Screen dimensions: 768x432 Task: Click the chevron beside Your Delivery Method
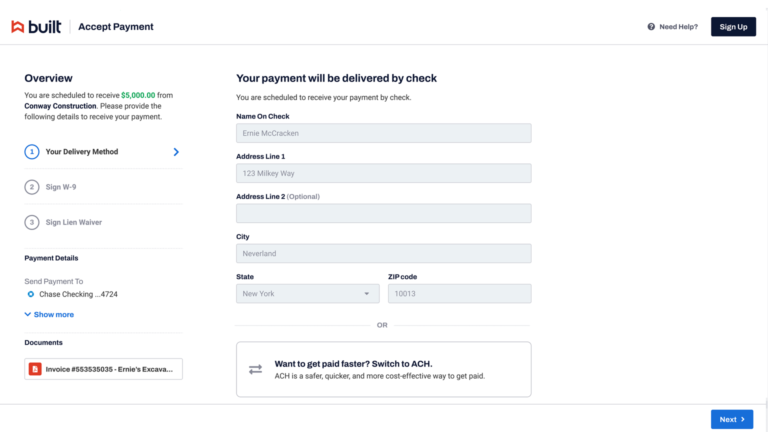(176, 152)
